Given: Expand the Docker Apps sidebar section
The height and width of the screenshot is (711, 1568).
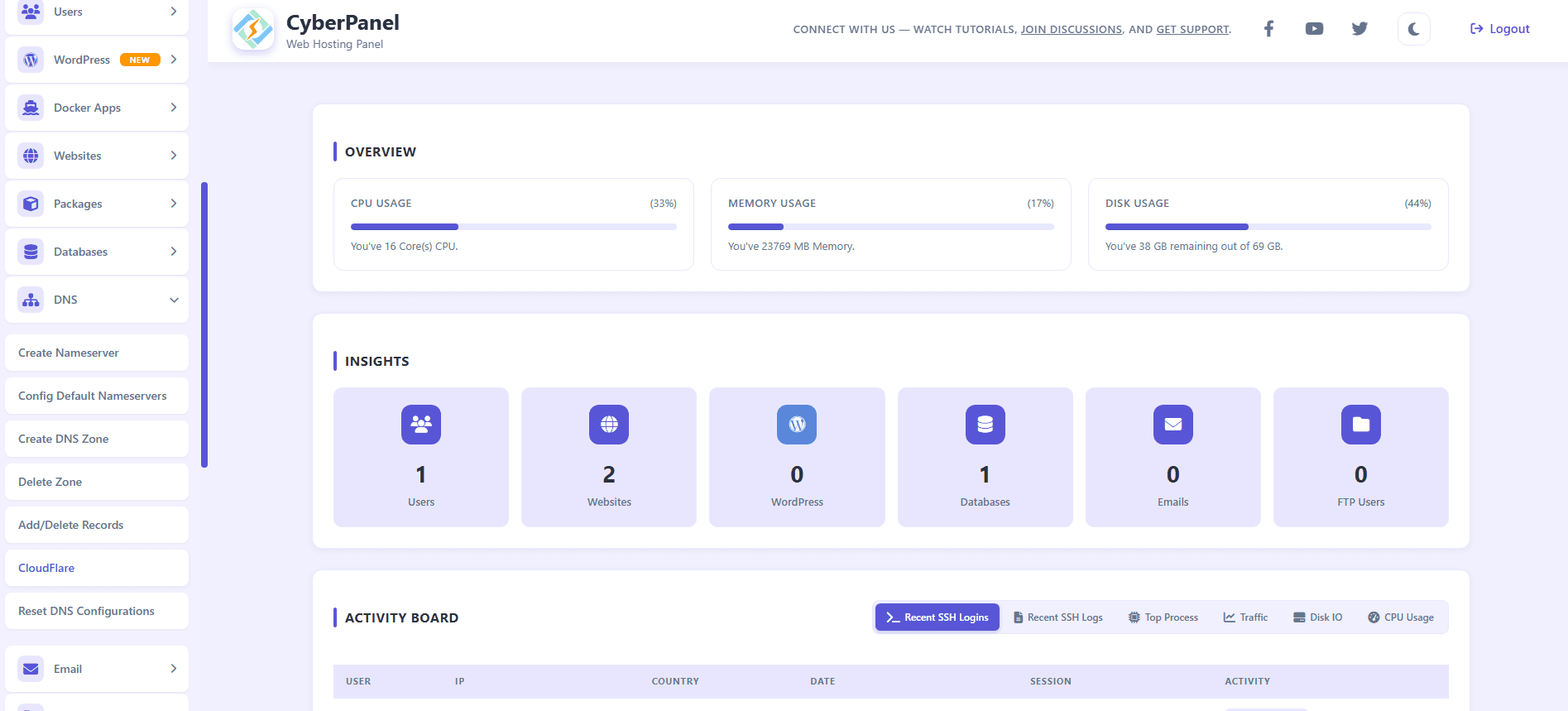Looking at the screenshot, I should pyautogui.click(x=97, y=108).
